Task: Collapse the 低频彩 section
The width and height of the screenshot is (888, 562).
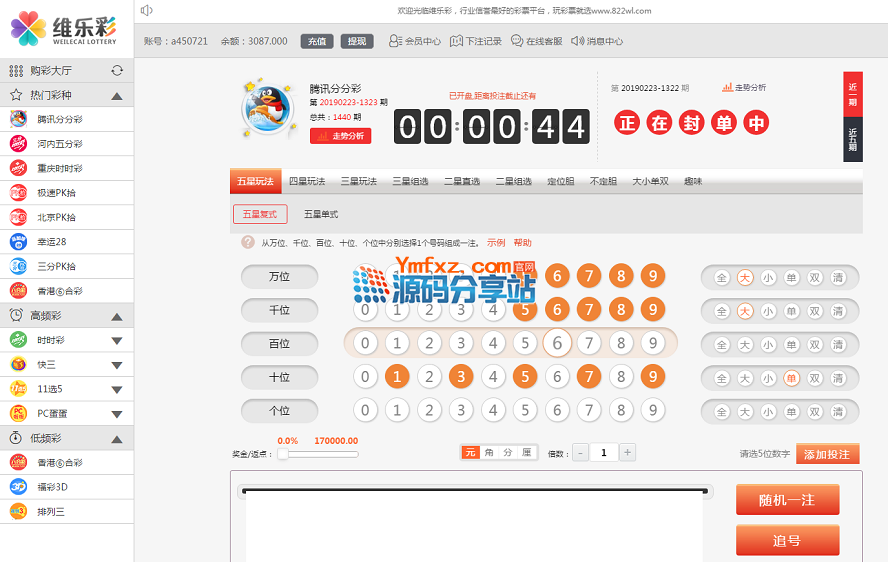Action: [x=117, y=439]
